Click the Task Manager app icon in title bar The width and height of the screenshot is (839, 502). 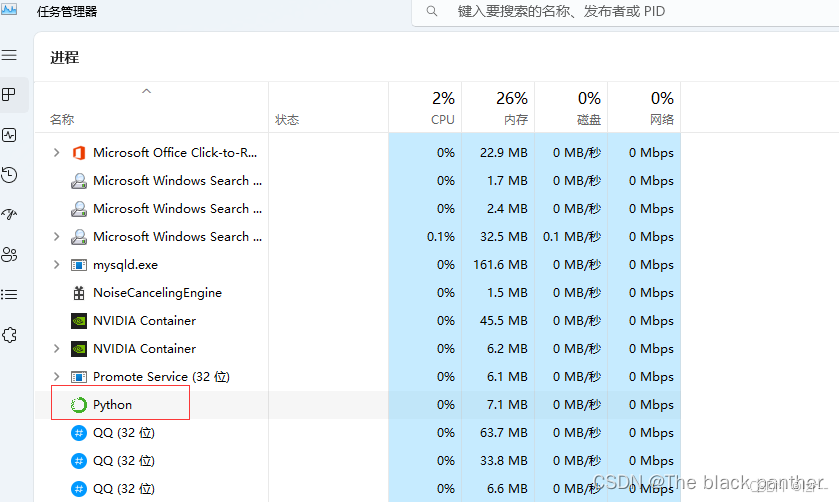(9, 8)
